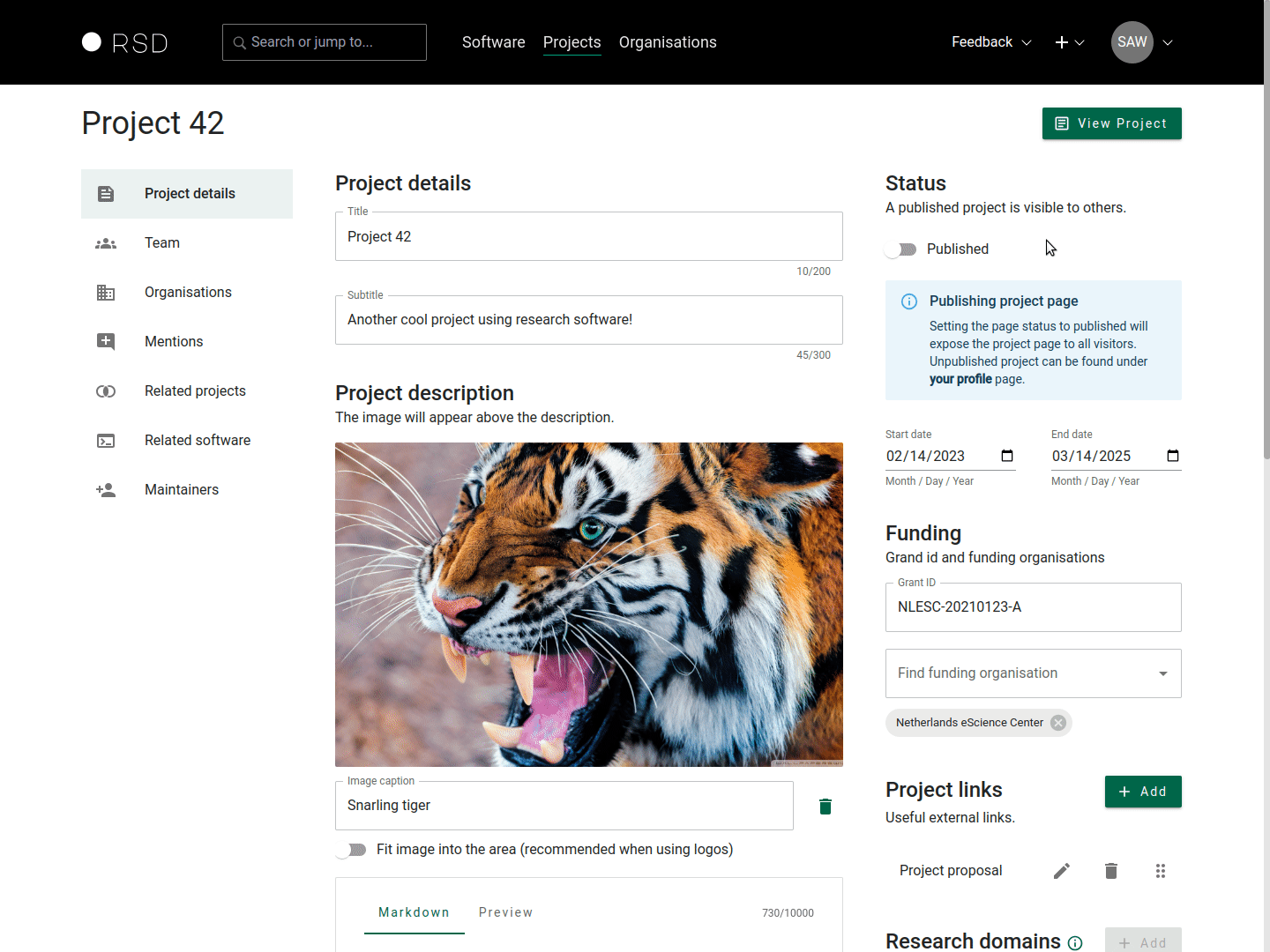Click drag handle for Project proposal
1270x952 pixels.
[1161, 871]
